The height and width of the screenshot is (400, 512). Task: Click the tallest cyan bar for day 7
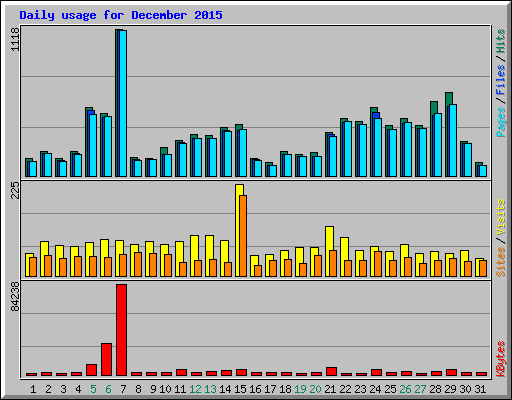[x=123, y=103]
